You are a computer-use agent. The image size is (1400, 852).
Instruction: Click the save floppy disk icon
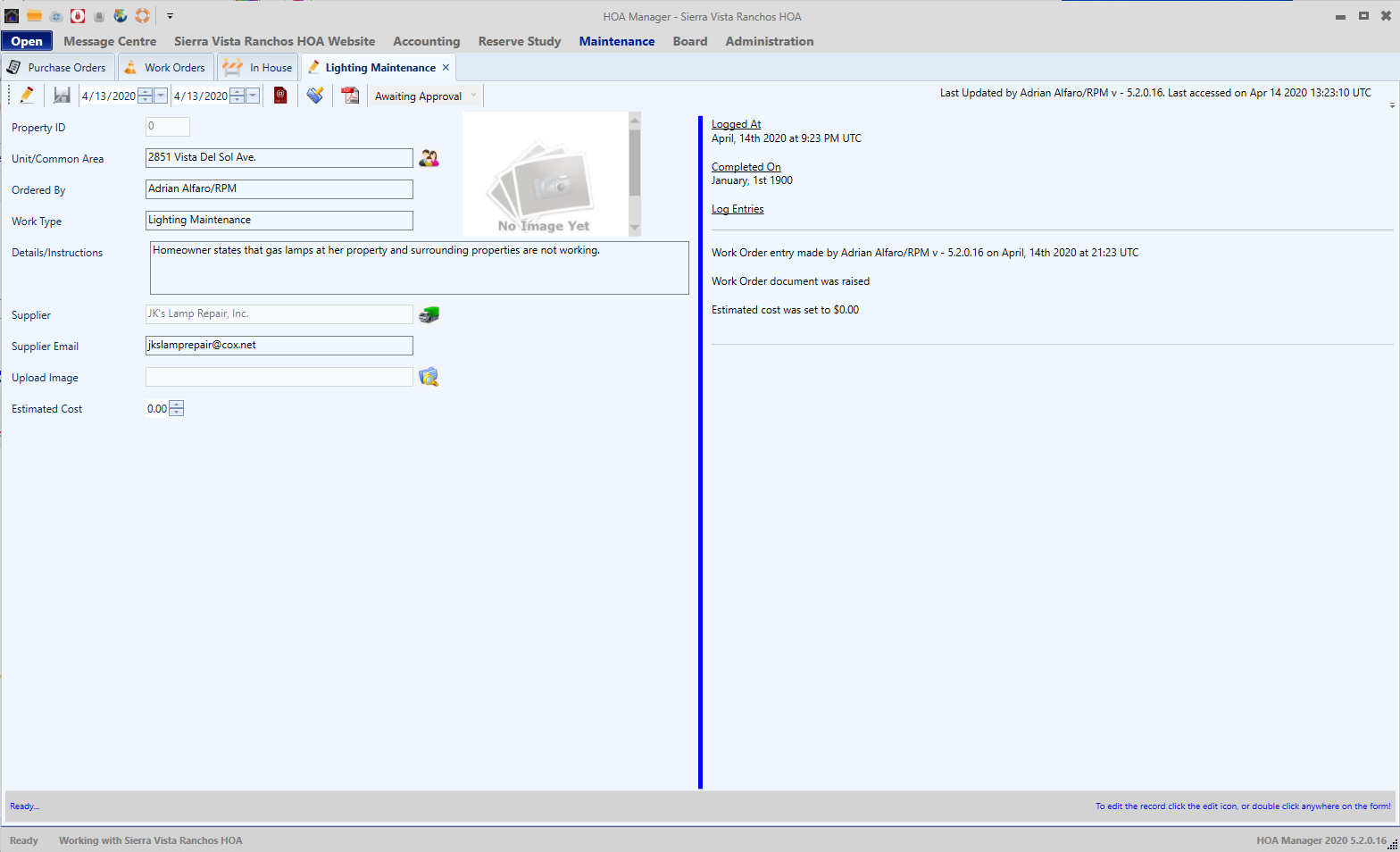(62, 96)
